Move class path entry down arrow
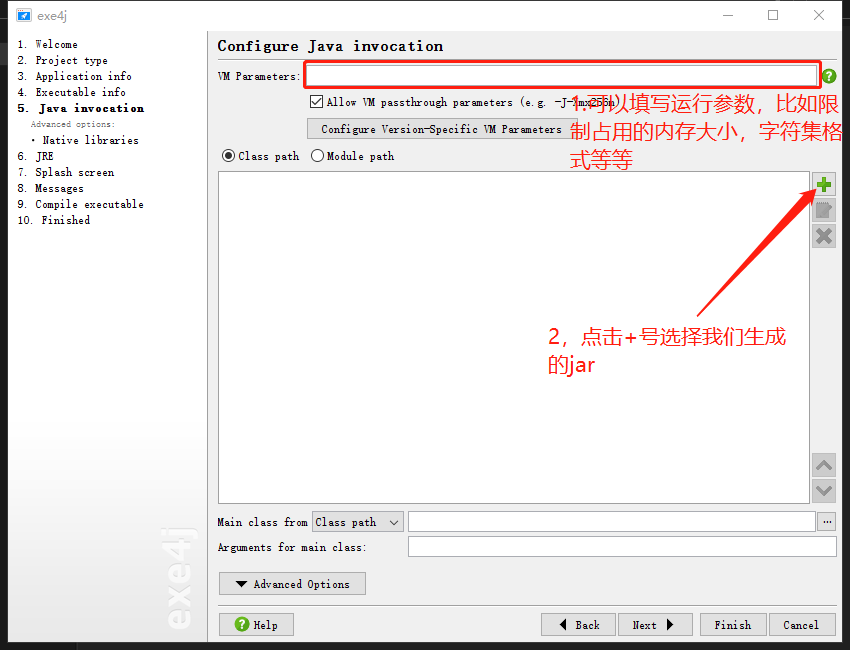Viewport: 850px width, 650px height. [823, 491]
